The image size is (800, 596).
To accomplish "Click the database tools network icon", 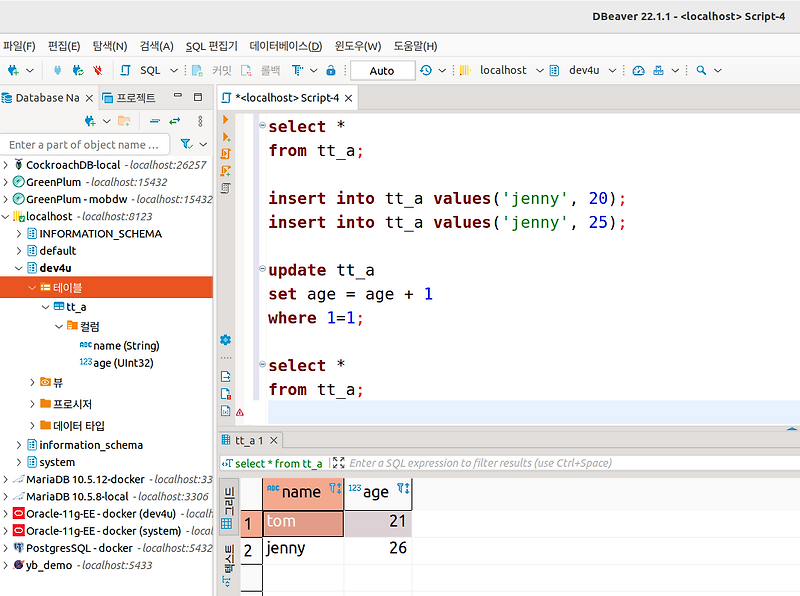I will (x=658, y=70).
